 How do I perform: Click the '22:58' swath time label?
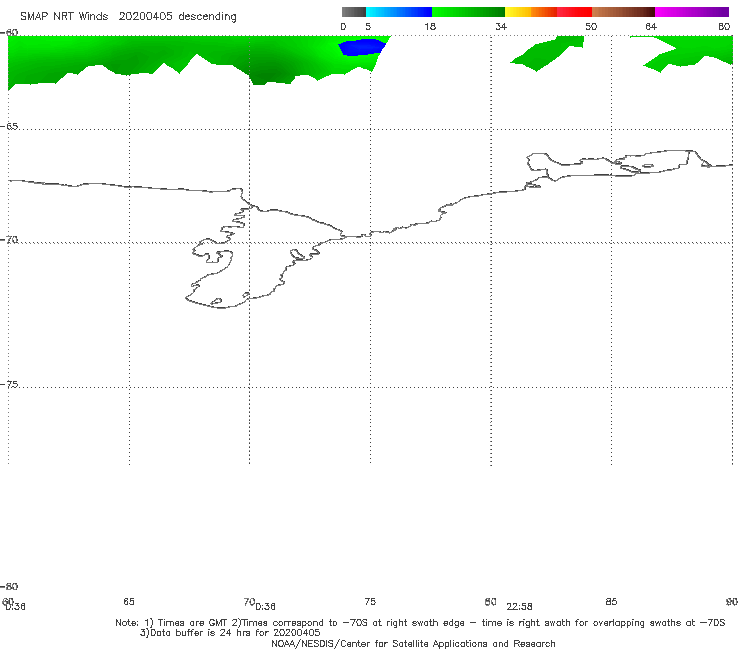tap(520, 607)
